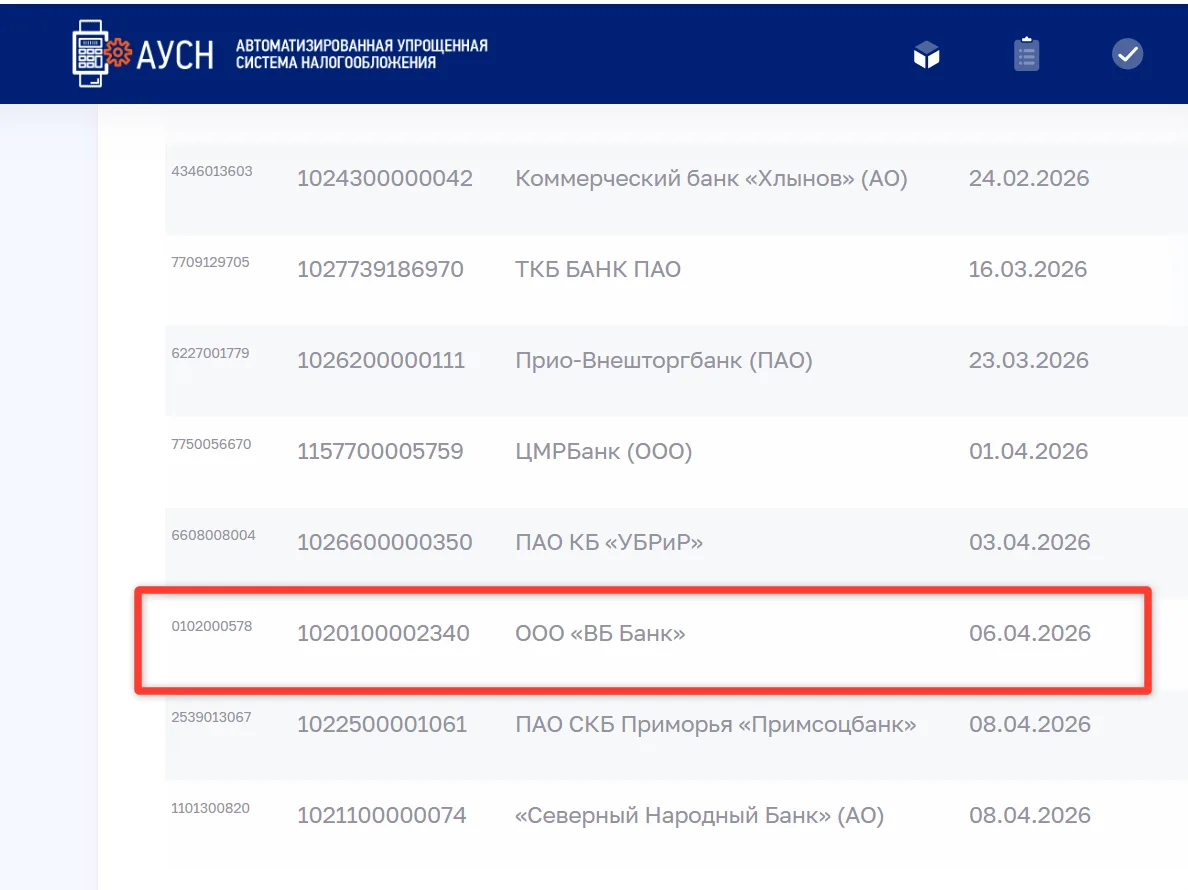The image size is (1188, 890).
Task: Select OGRN 1024300000042
Action: click(x=384, y=178)
